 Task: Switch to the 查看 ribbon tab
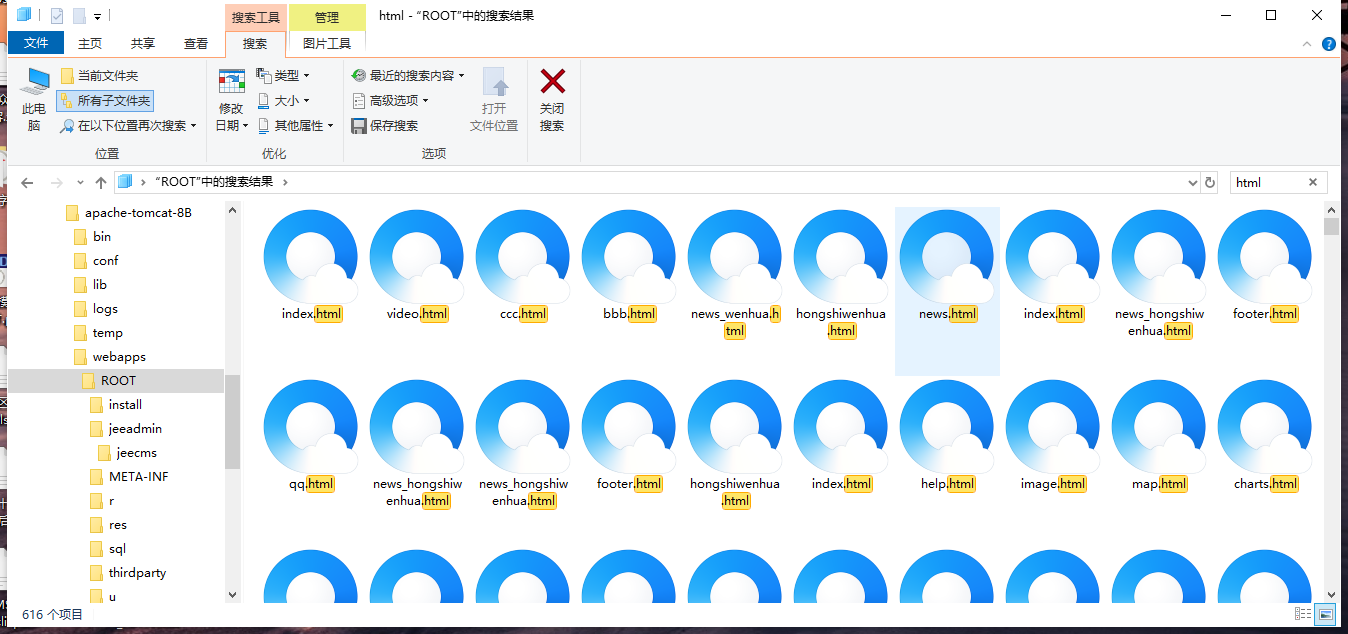pyautogui.click(x=196, y=43)
